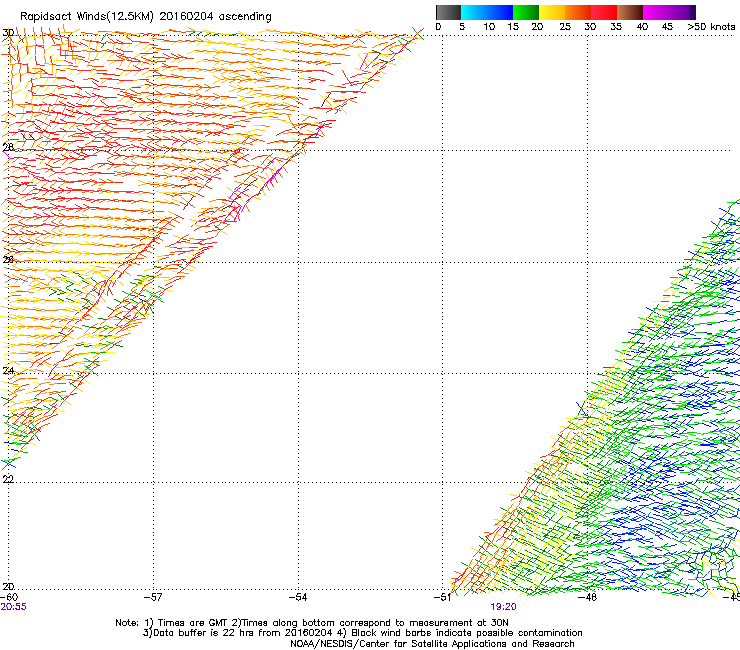Click the orange 25-30 knots legend color
Image resolution: width=740 pixels, height=650 pixels.
pyautogui.click(x=578, y=12)
